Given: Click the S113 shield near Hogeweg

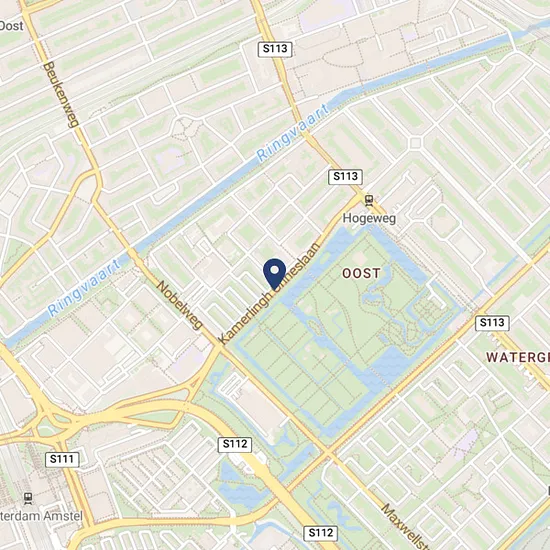Looking at the screenshot, I should (345, 176).
